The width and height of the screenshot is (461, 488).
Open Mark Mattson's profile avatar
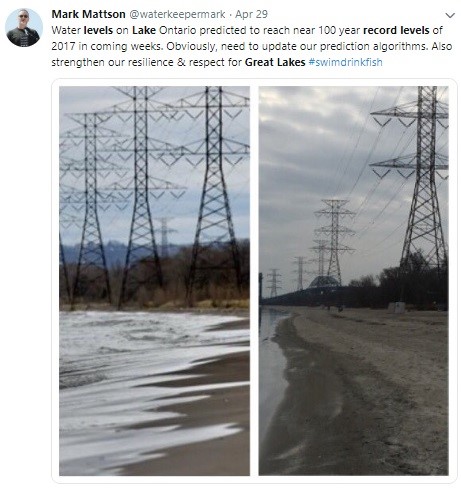pyautogui.click(x=24, y=28)
